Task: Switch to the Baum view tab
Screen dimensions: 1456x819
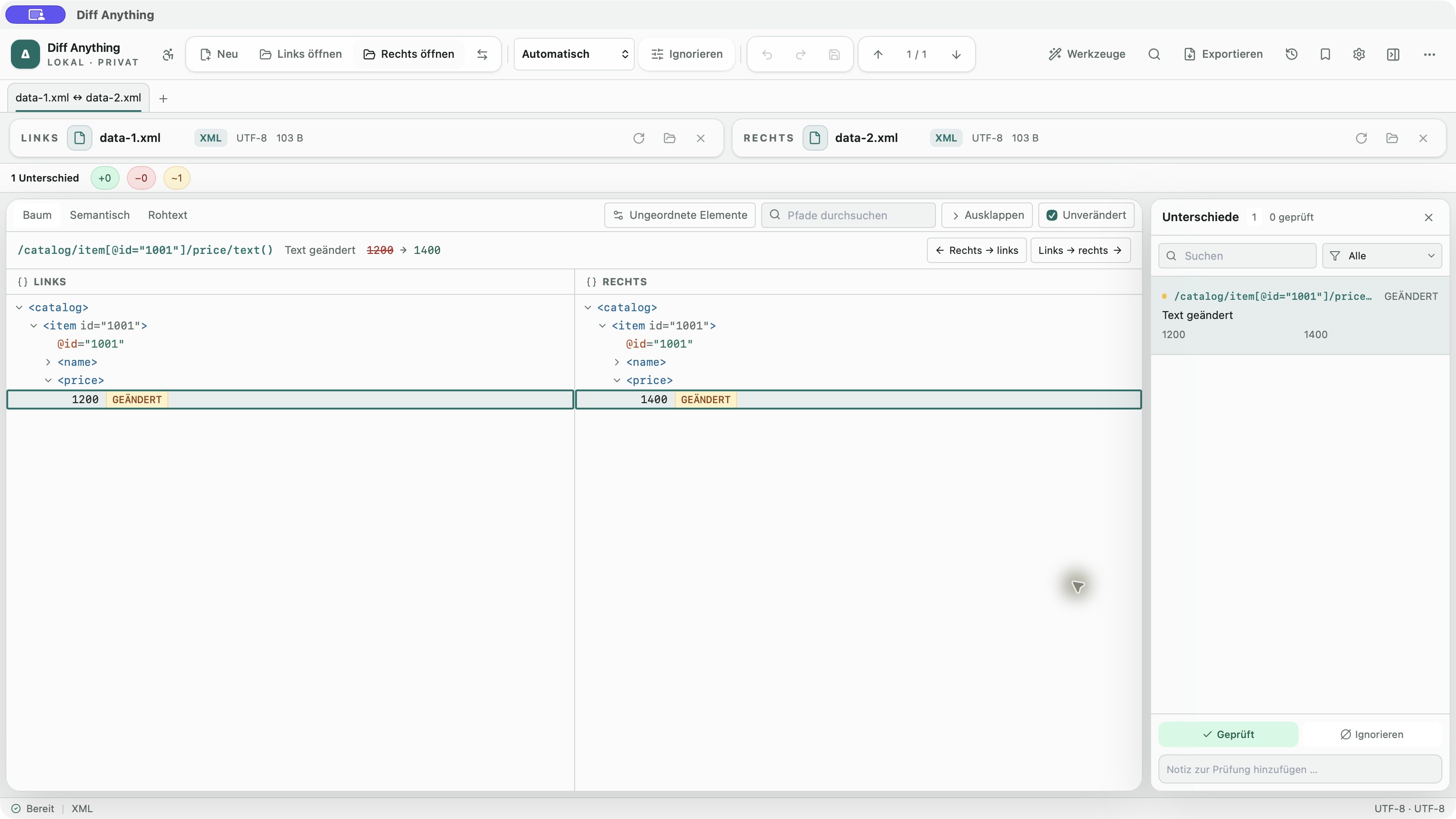Action: [x=37, y=215]
